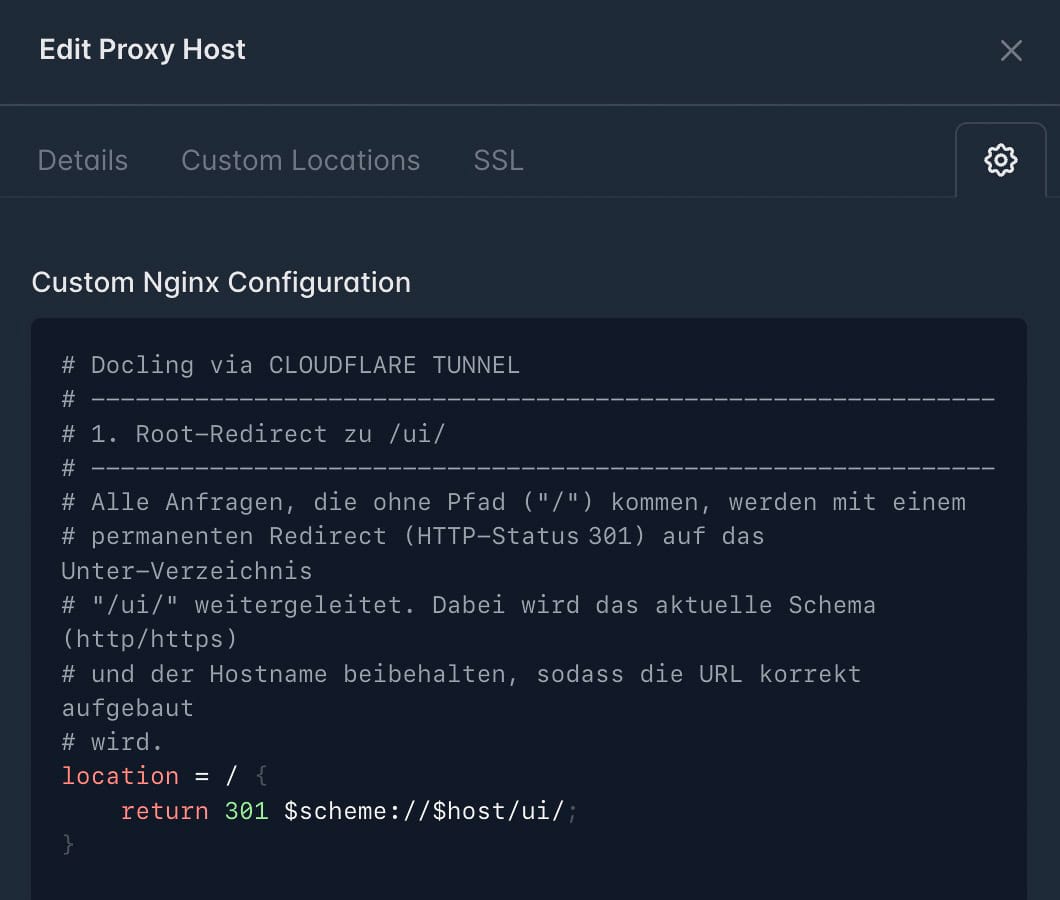
Task: Switch to the Details tab
Action: tap(83, 160)
